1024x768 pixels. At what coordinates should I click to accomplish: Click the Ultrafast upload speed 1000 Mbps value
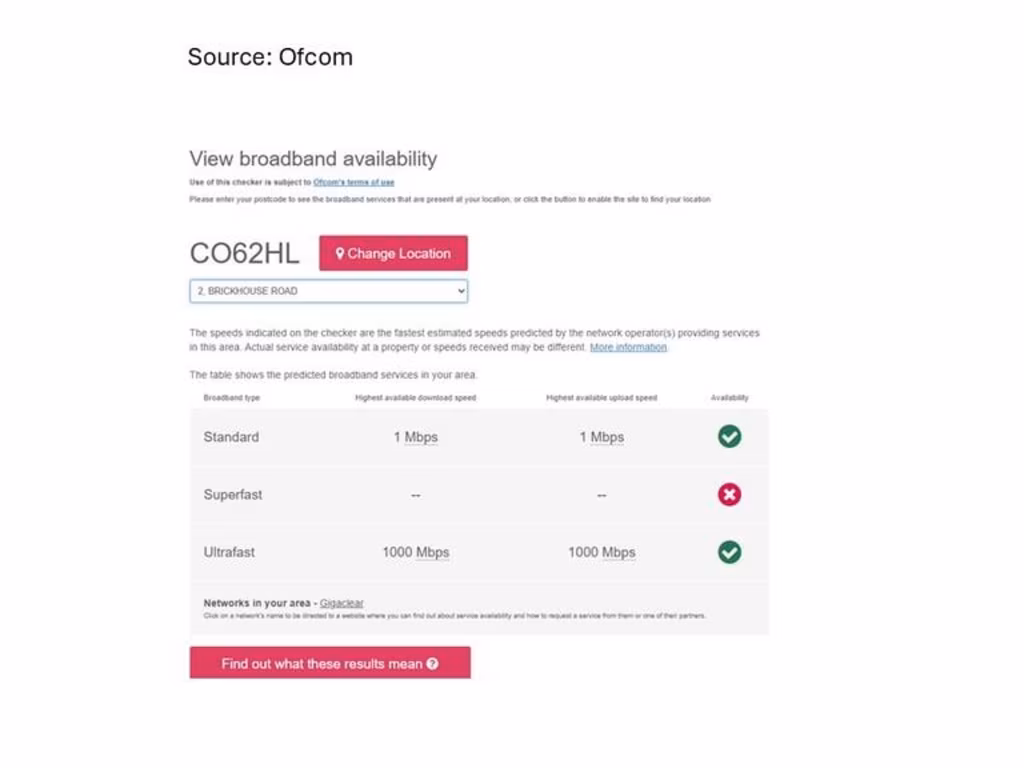point(601,552)
